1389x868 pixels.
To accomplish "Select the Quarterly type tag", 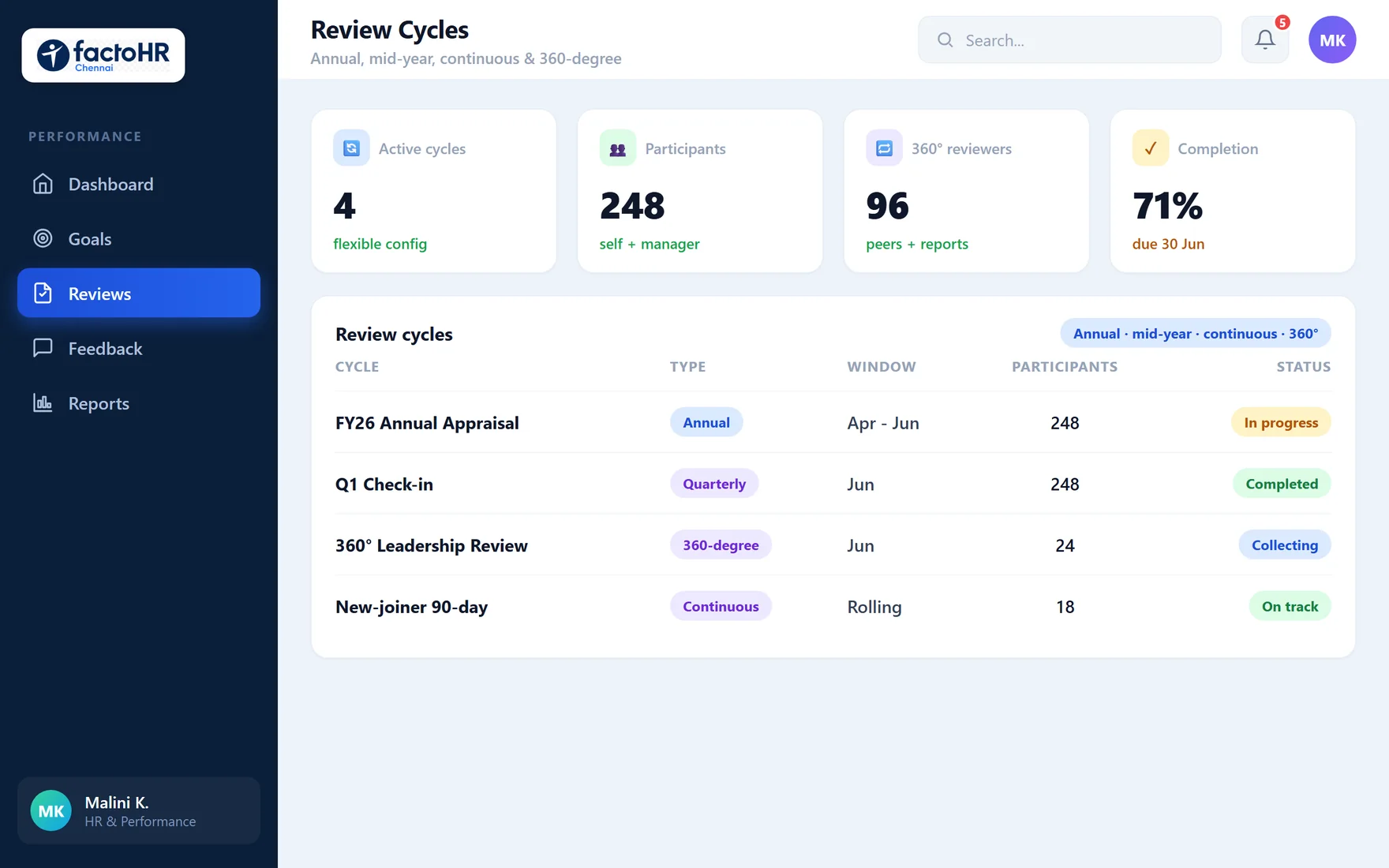I will (714, 484).
